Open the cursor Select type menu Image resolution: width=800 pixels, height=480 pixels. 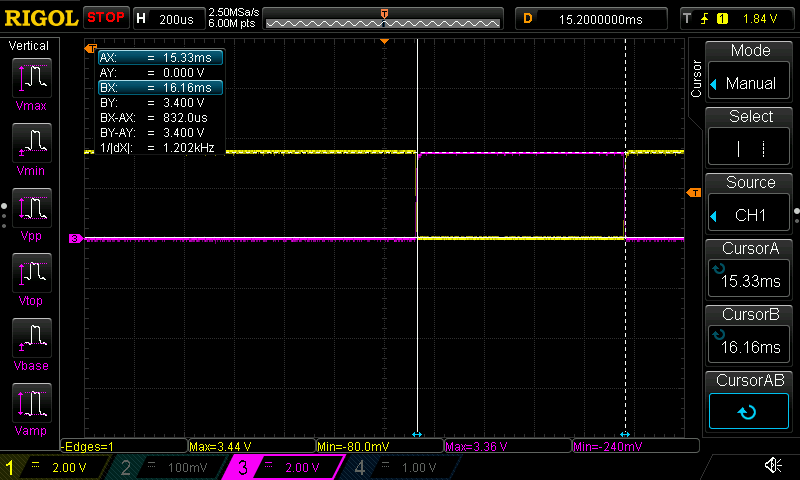click(750, 137)
